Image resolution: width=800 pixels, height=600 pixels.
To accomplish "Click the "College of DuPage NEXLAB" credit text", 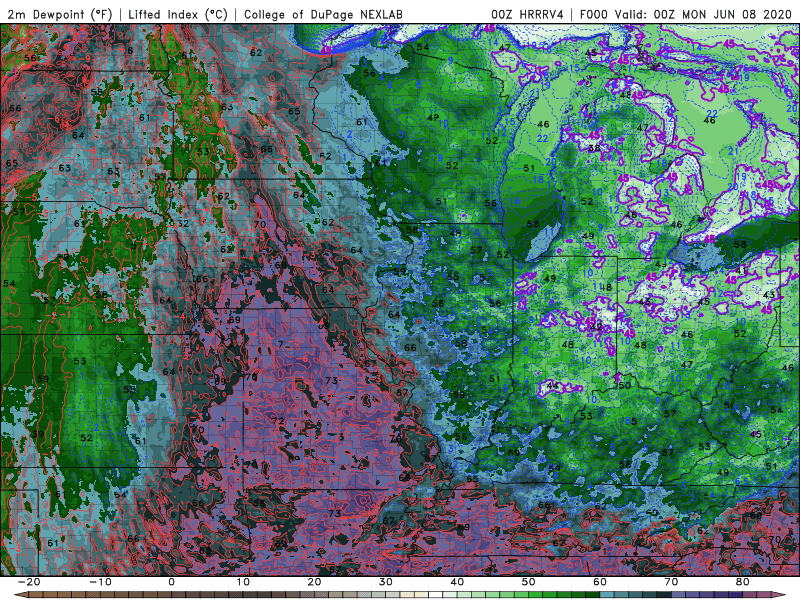I will pyautogui.click(x=323, y=14).
